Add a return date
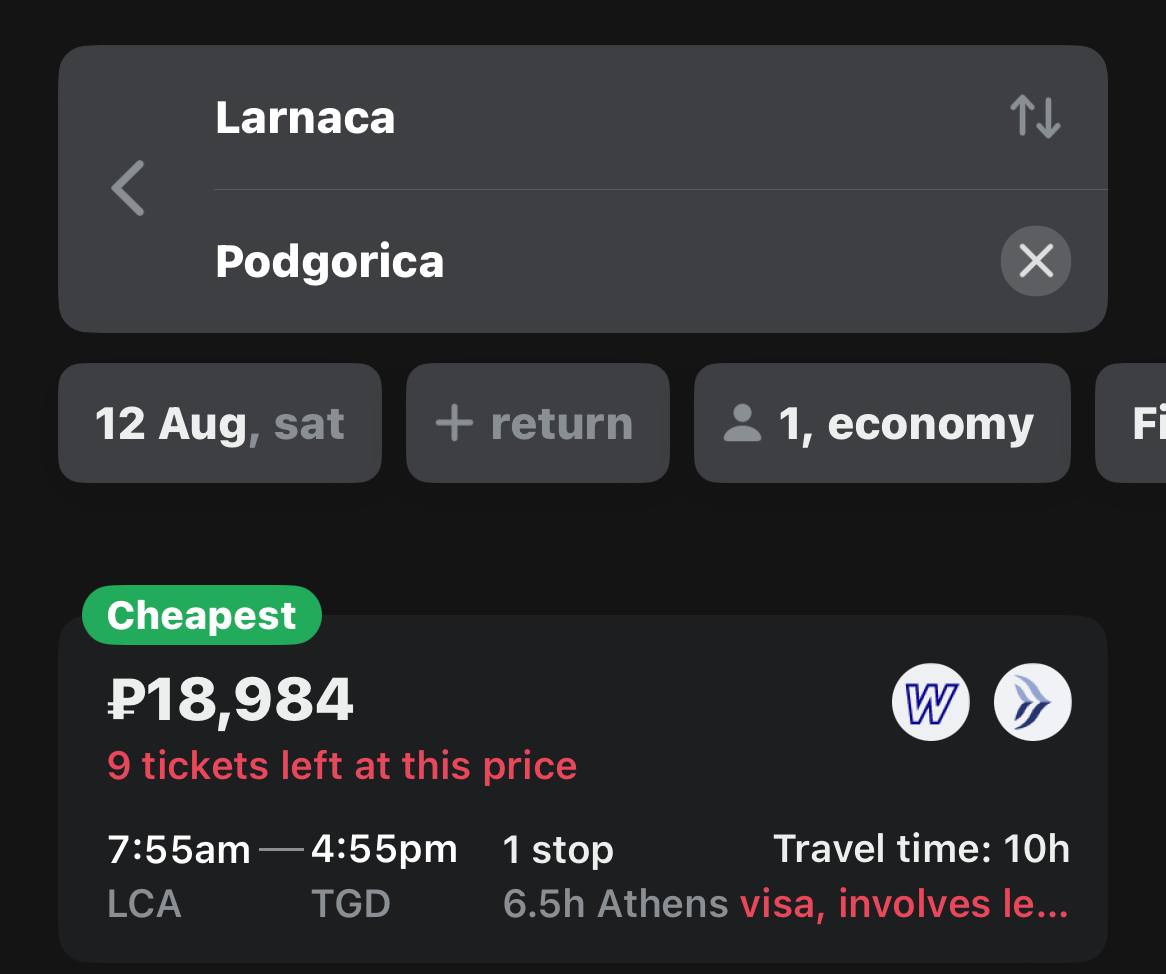 [537, 423]
